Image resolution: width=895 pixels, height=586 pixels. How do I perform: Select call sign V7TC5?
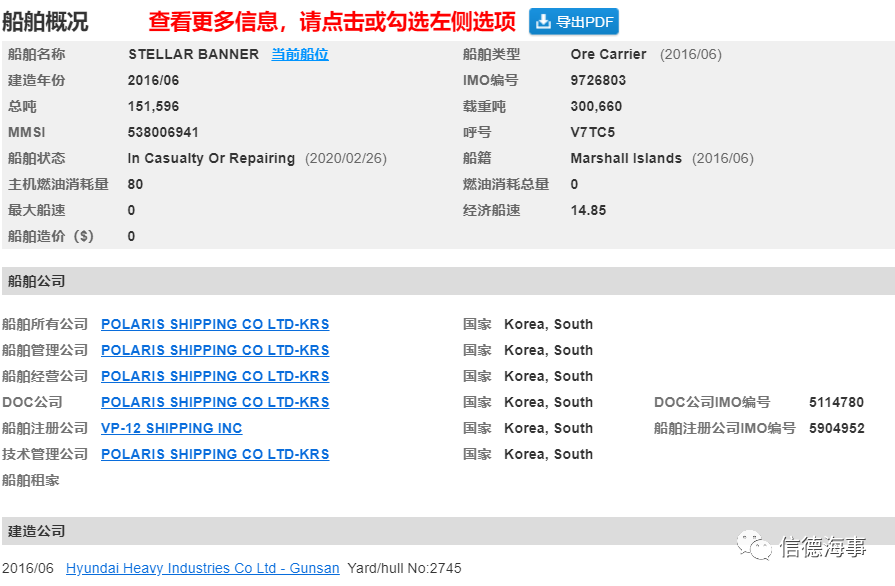(x=593, y=132)
